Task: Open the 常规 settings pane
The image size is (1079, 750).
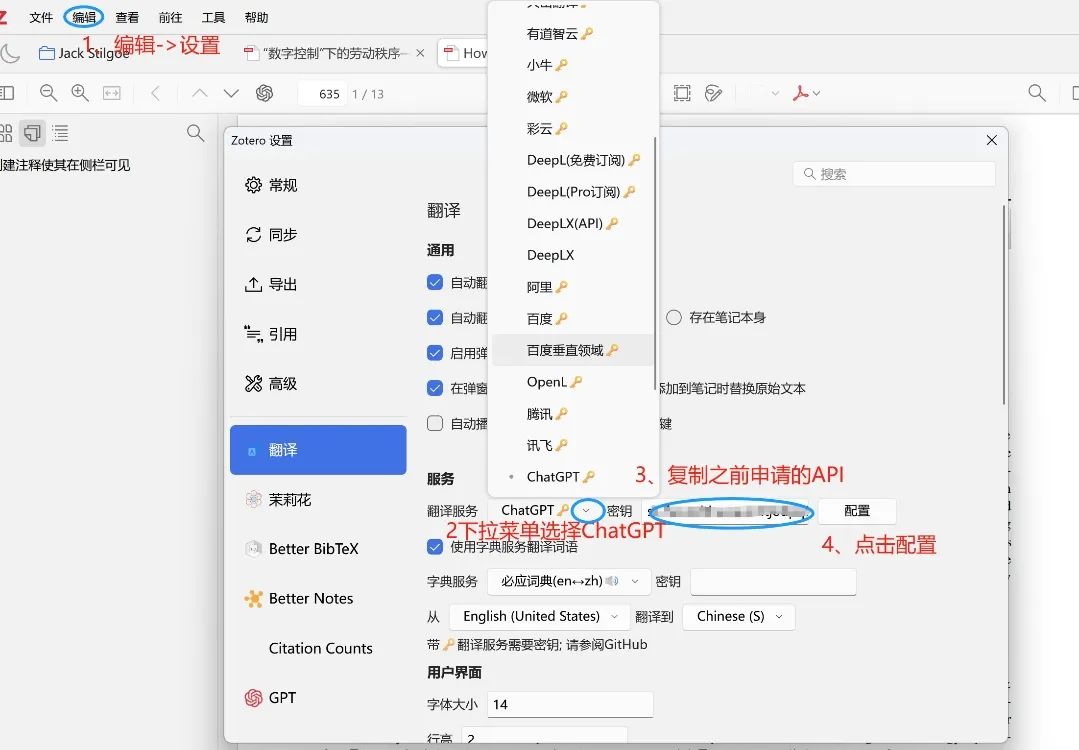Action: click(318, 185)
